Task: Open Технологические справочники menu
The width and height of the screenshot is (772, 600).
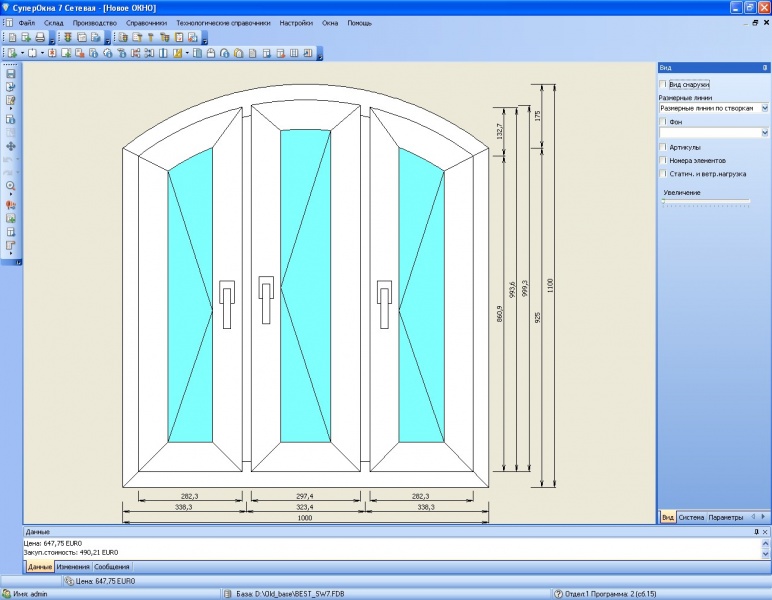Action: point(224,23)
